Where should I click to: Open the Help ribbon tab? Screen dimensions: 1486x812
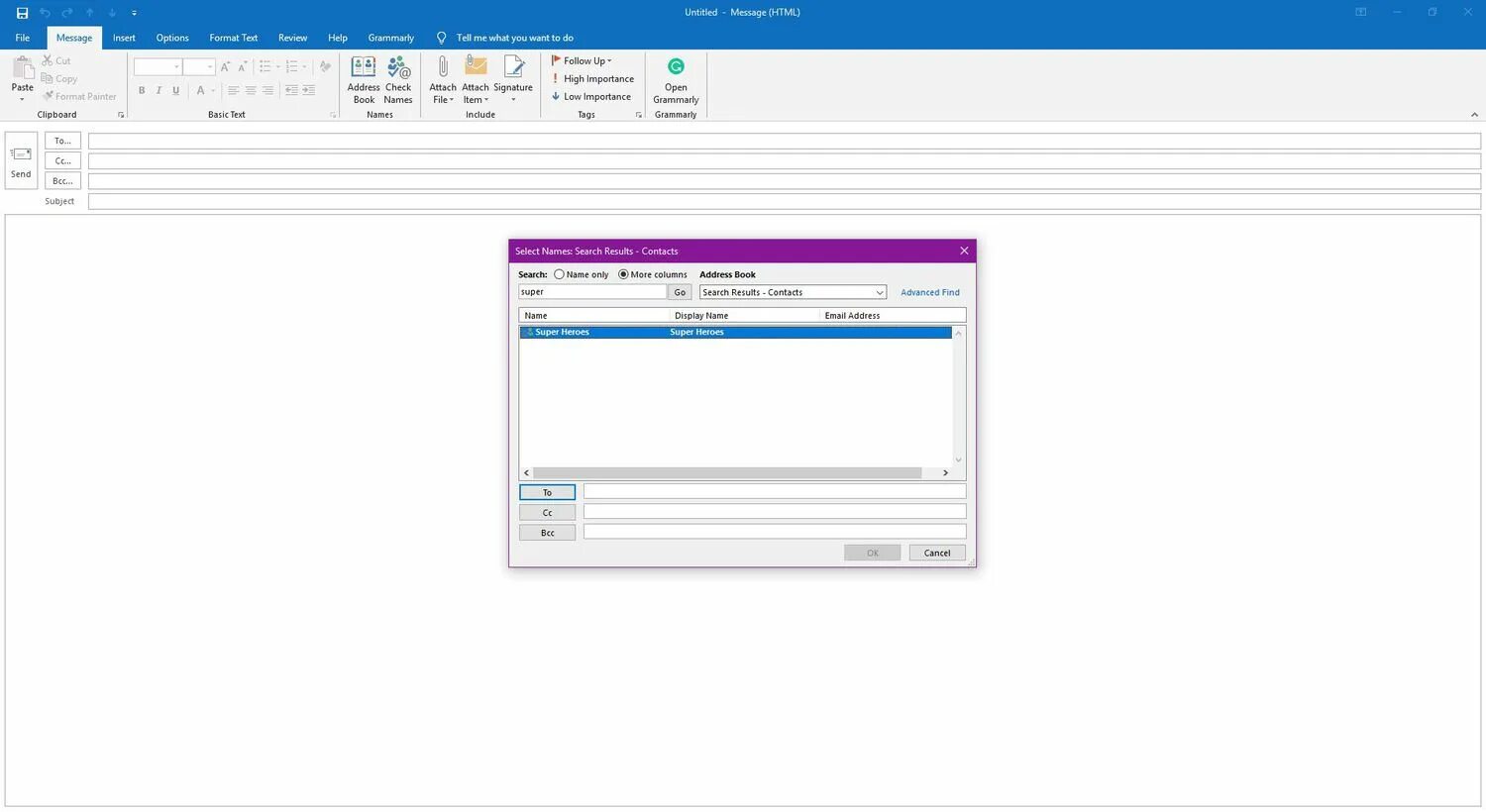[x=338, y=38]
